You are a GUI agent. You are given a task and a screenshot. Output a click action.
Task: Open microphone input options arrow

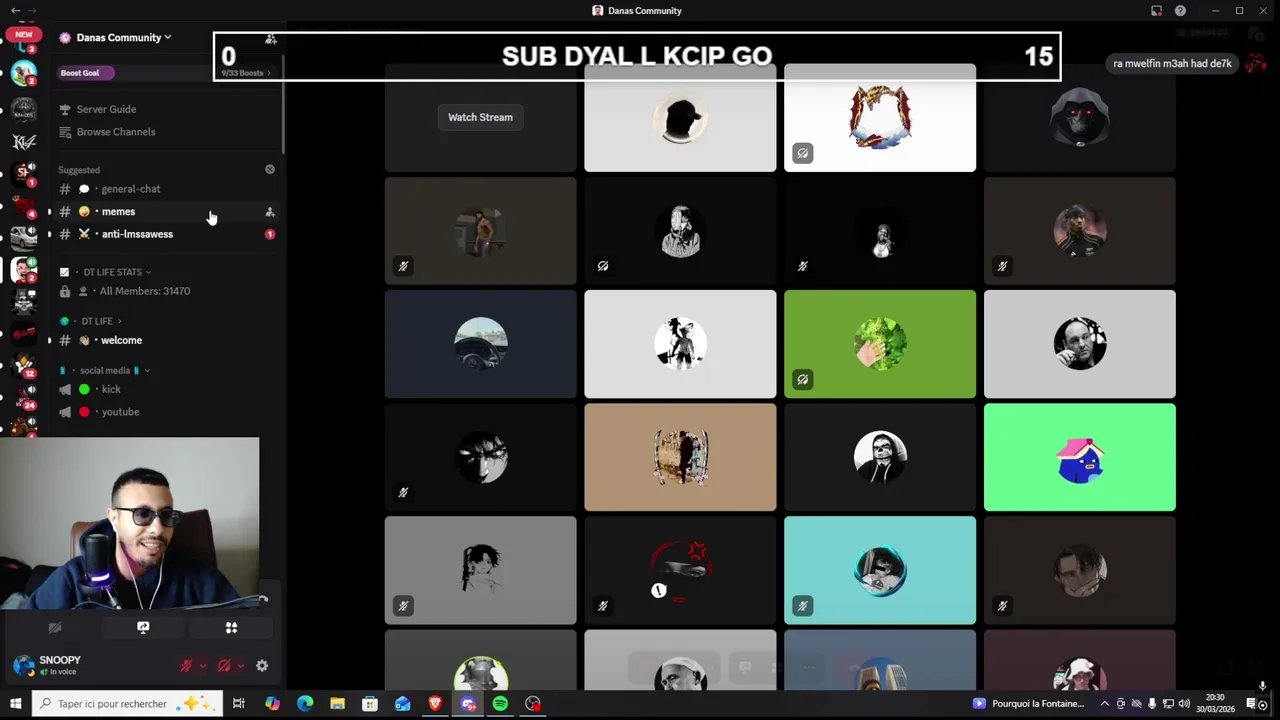(x=203, y=666)
